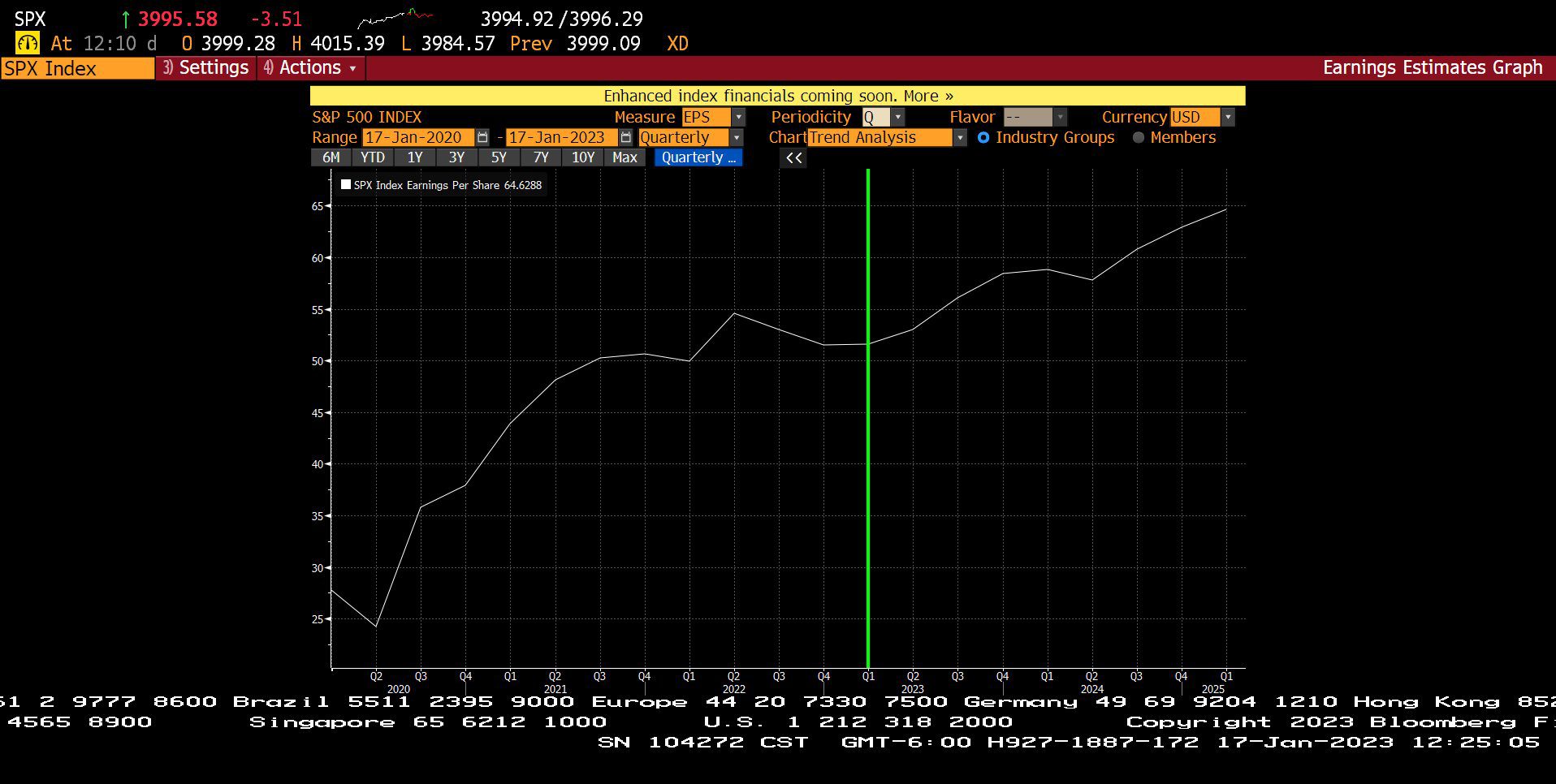This screenshot has width=1556, height=784.
Task: Select the 7Y range tab
Action: tap(541, 157)
